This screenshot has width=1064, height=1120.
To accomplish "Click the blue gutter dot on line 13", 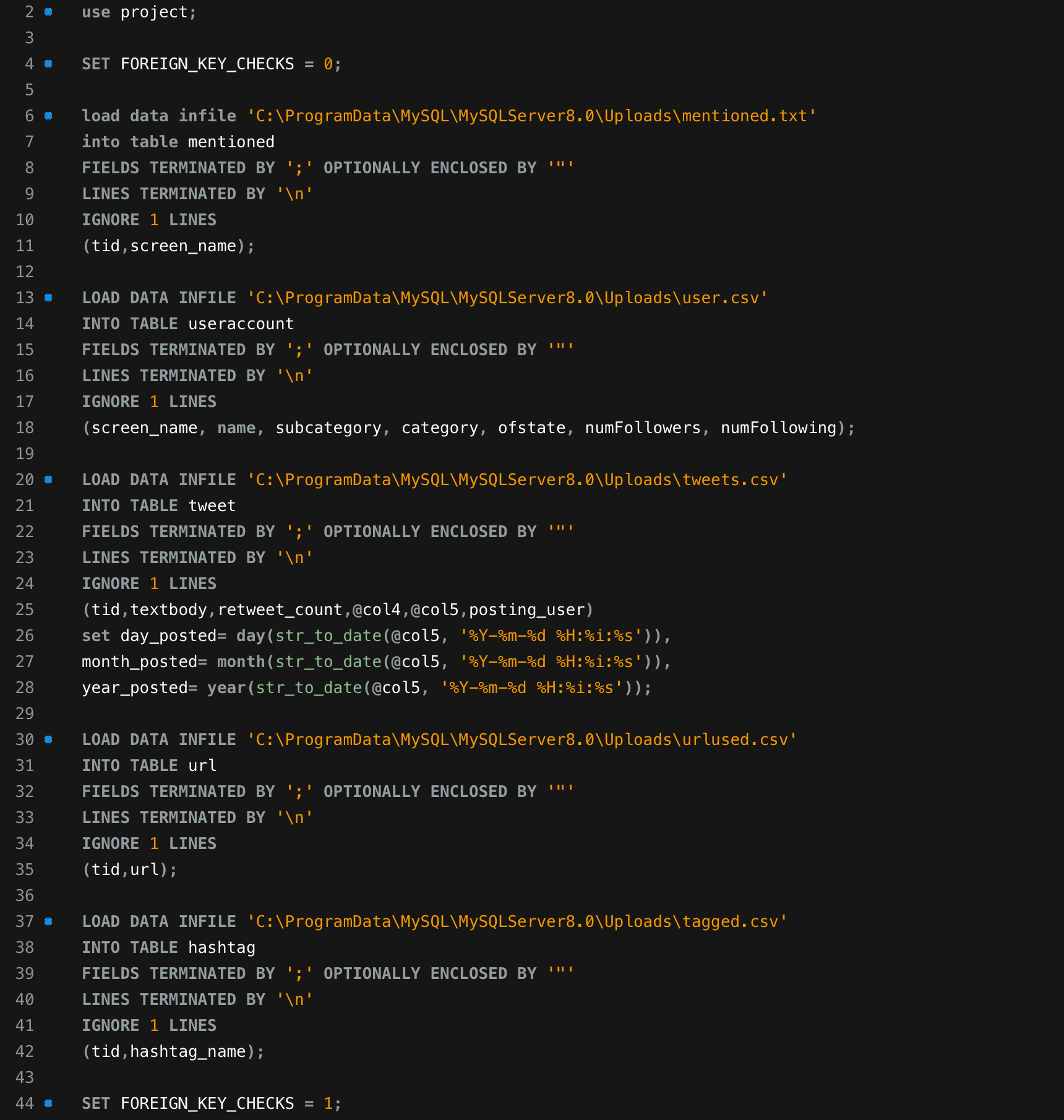I will [x=48, y=298].
